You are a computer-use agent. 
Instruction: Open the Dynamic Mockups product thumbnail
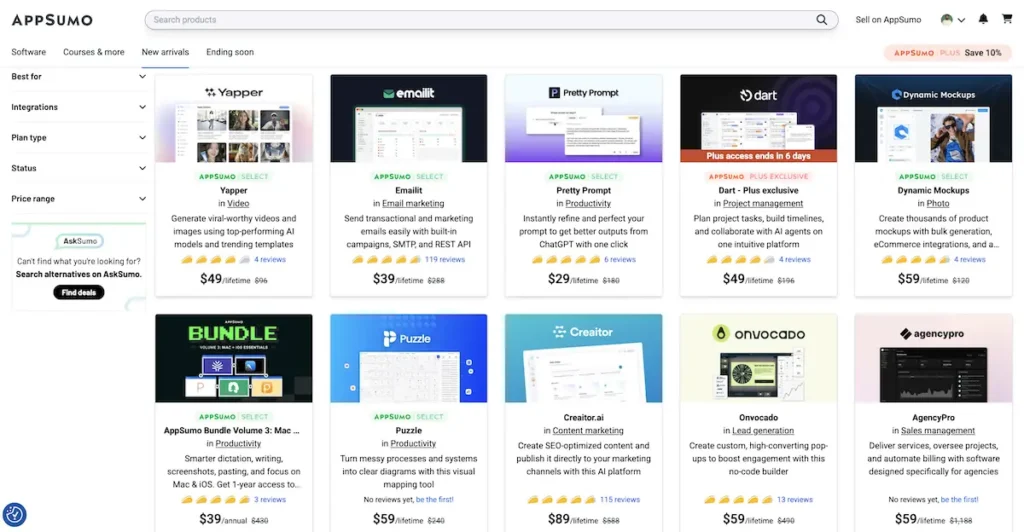933,118
